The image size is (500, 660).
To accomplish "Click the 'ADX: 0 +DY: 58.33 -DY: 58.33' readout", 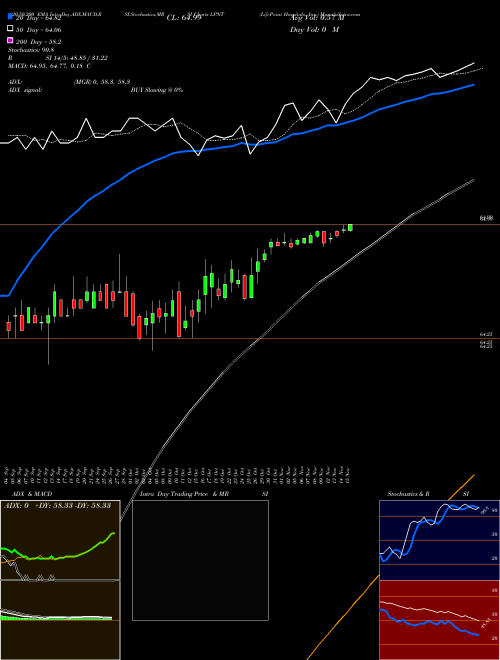I will (x=57, y=505).
